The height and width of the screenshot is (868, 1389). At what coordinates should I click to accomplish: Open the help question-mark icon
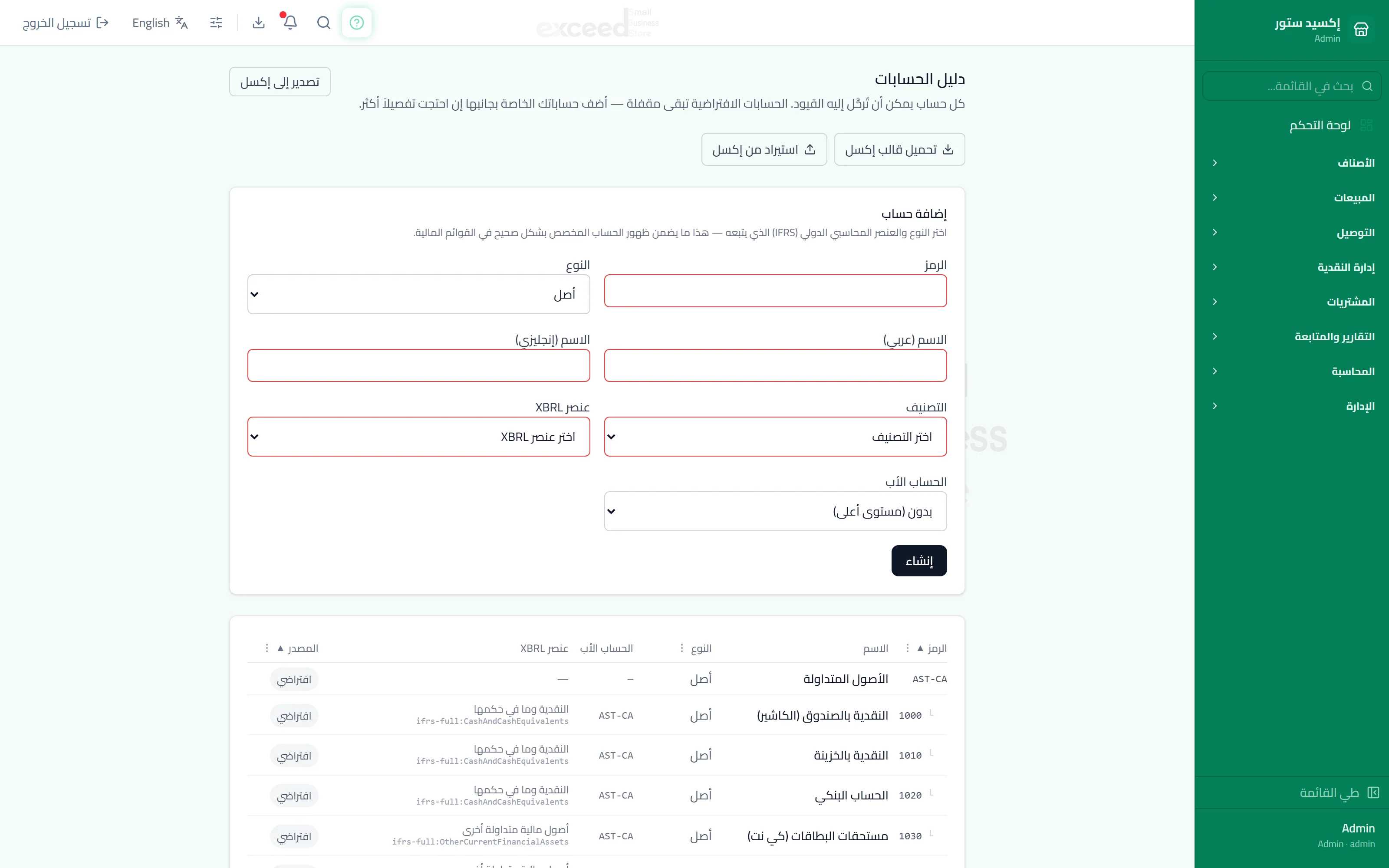point(356,23)
